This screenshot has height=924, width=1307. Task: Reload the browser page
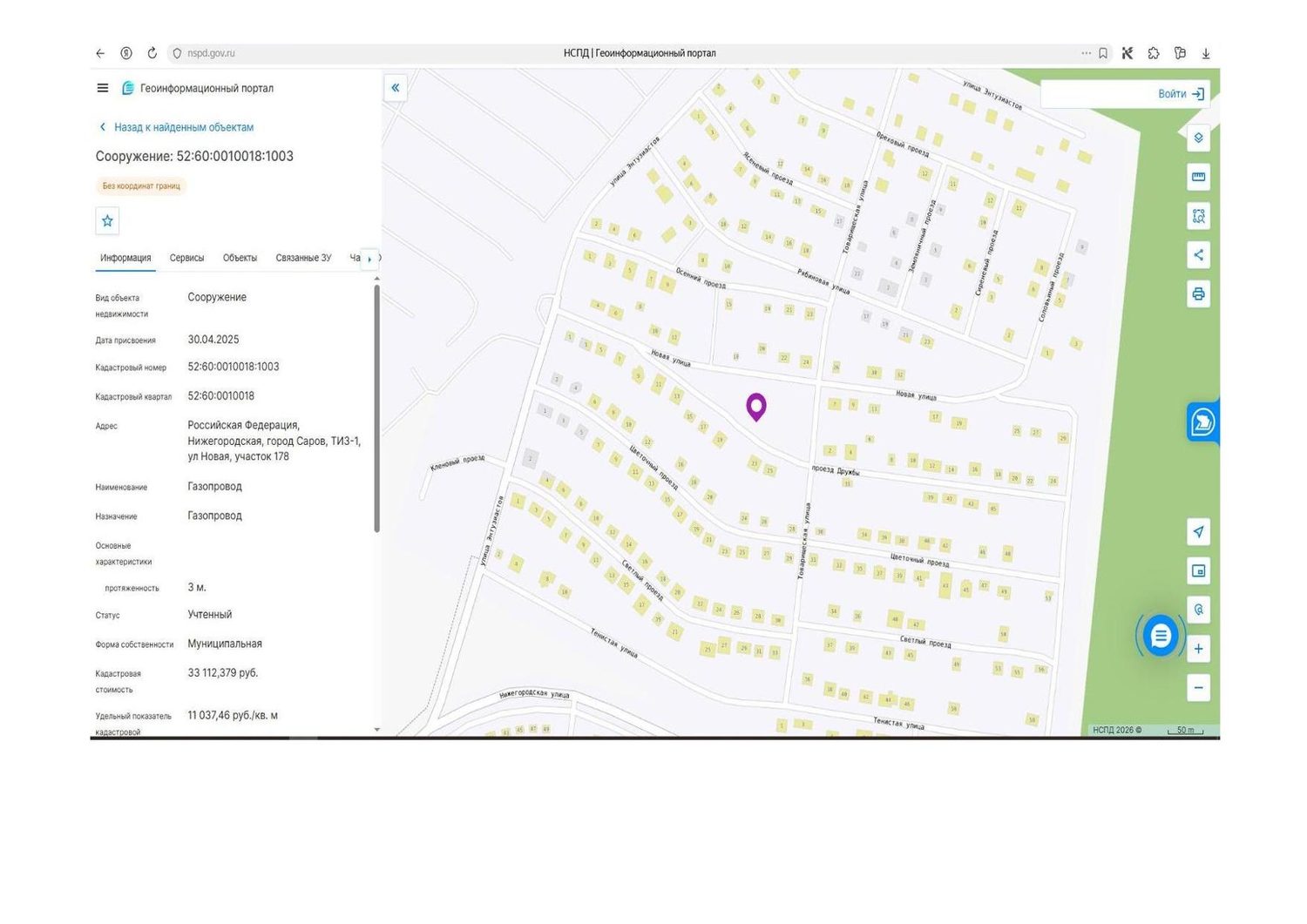pos(152,53)
